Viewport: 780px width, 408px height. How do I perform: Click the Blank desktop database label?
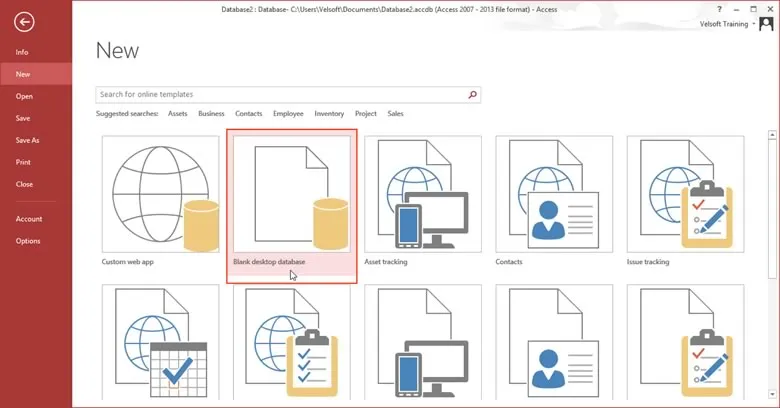pyautogui.click(x=269, y=262)
